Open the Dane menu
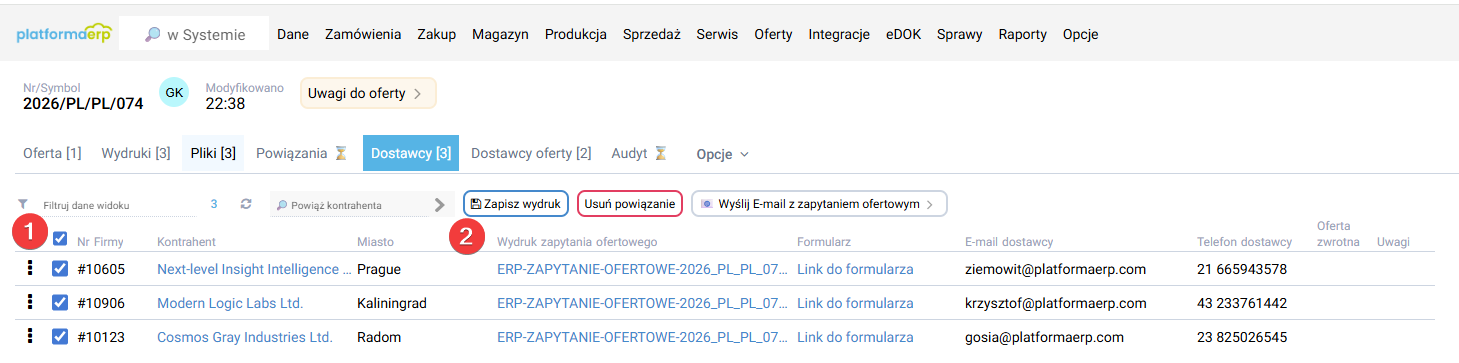 293,34
